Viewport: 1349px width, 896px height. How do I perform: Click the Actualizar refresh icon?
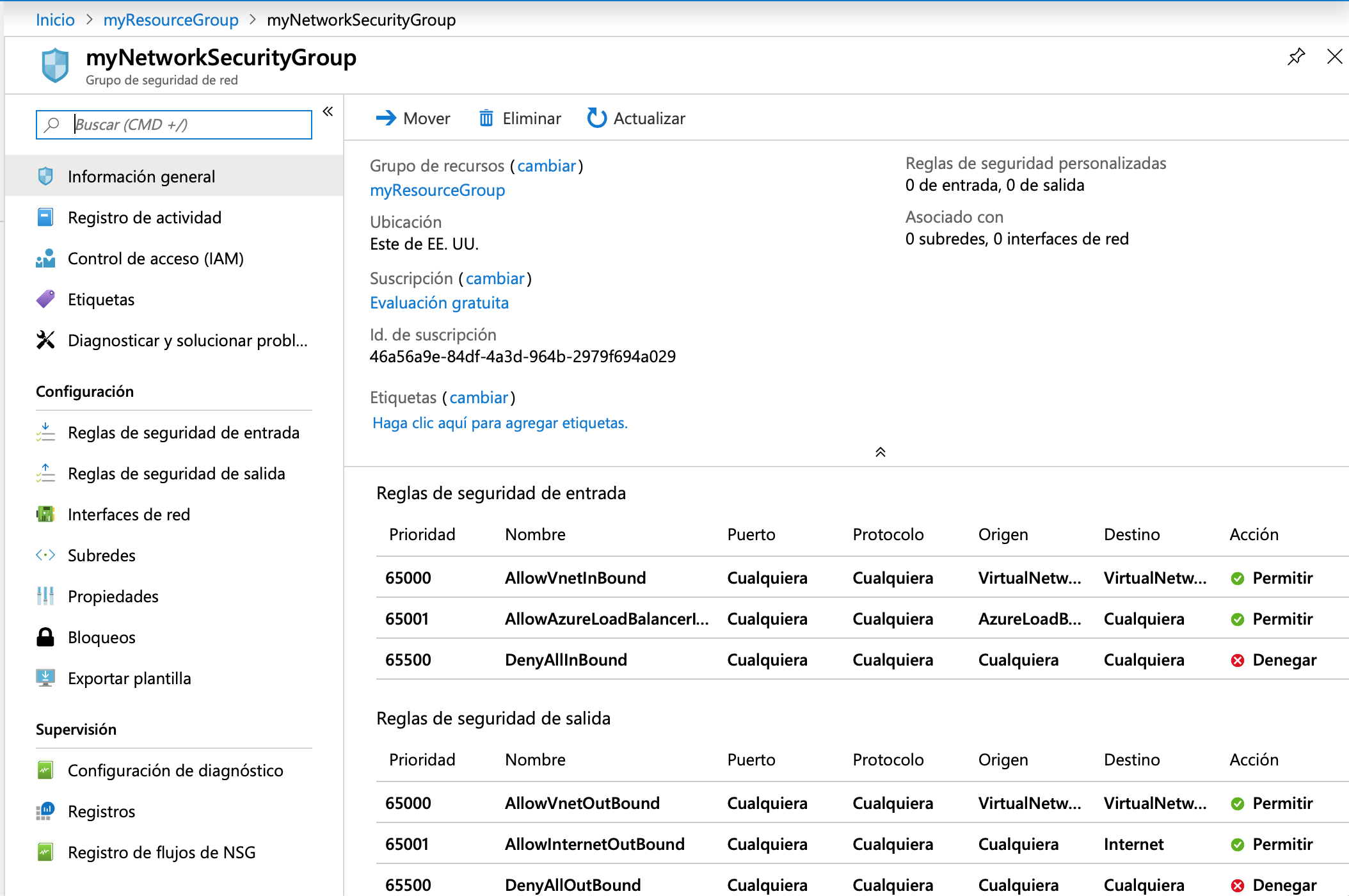(x=596, y=118)
